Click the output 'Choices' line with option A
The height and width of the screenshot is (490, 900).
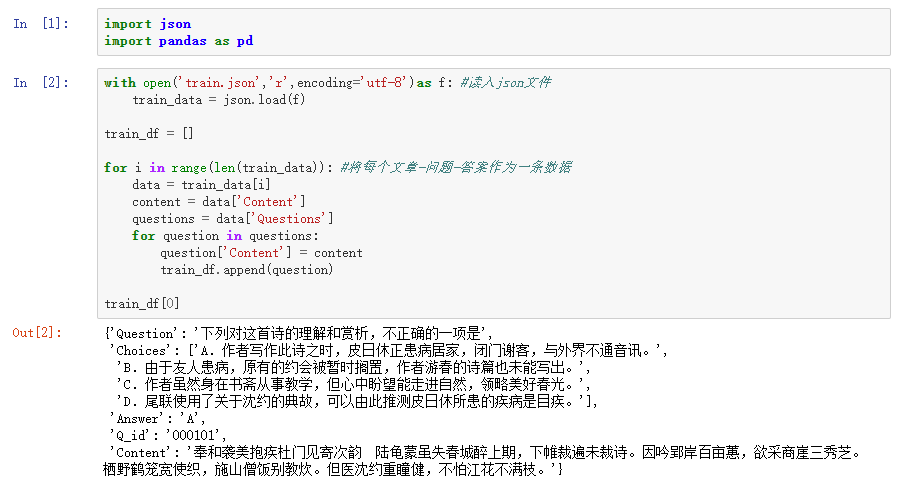coord(388,351)
